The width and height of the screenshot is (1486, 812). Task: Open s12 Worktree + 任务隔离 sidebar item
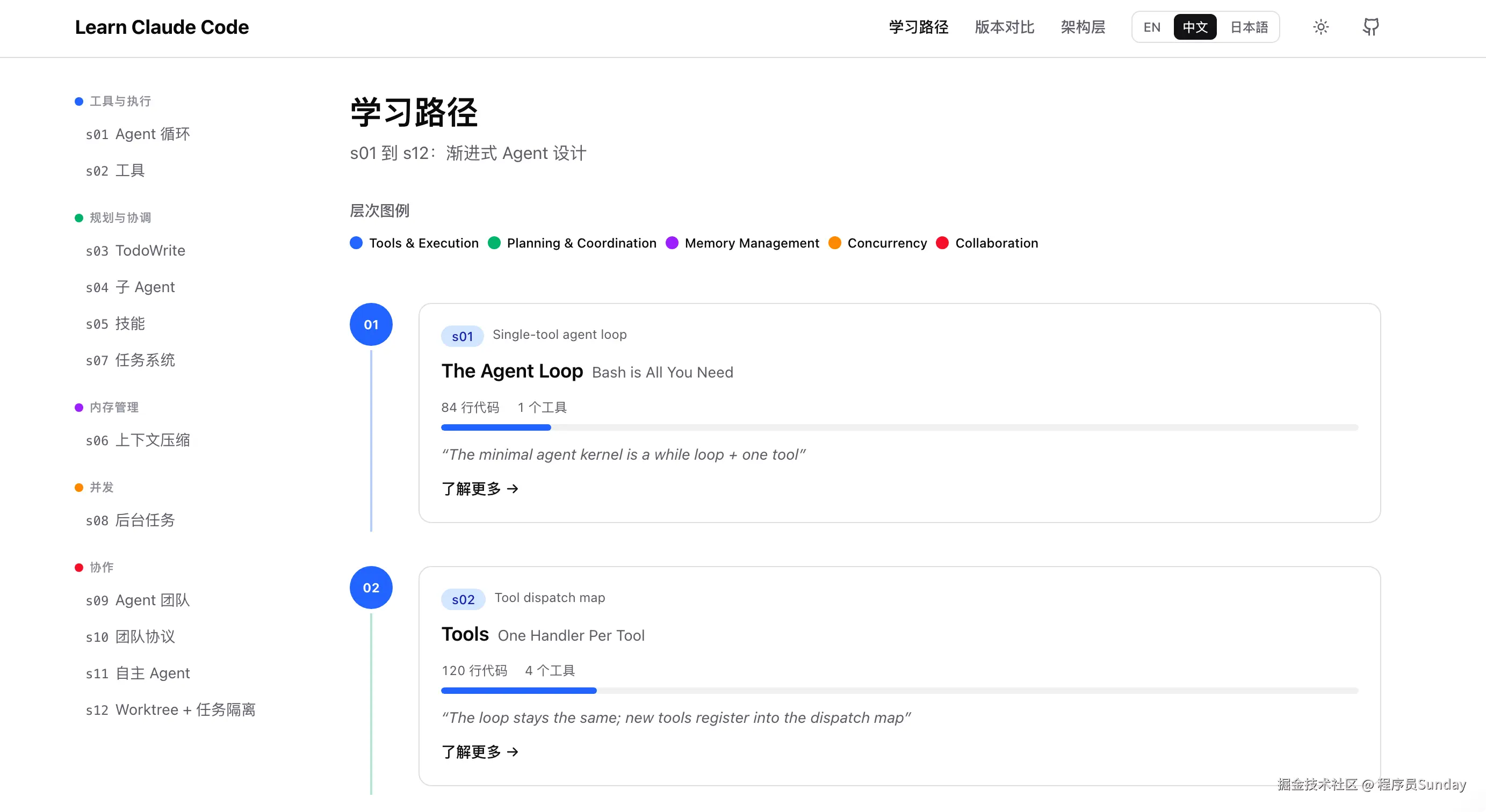[170, 710]
